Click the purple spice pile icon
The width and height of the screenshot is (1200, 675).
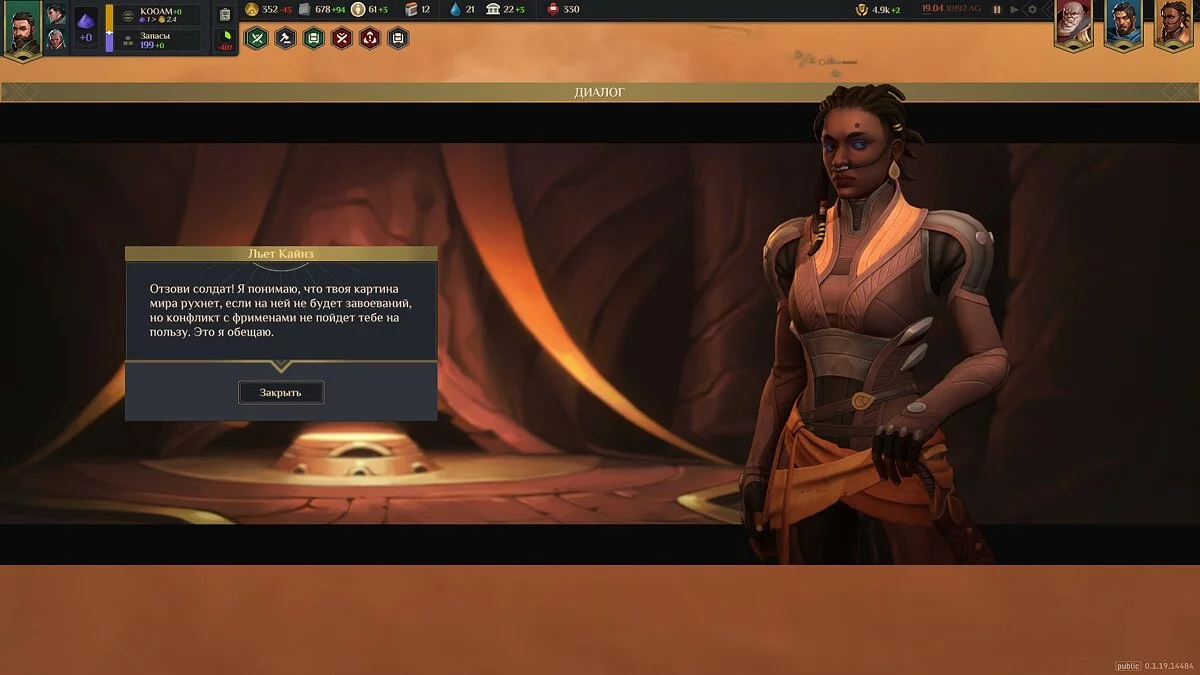click(x=86, y=22)
